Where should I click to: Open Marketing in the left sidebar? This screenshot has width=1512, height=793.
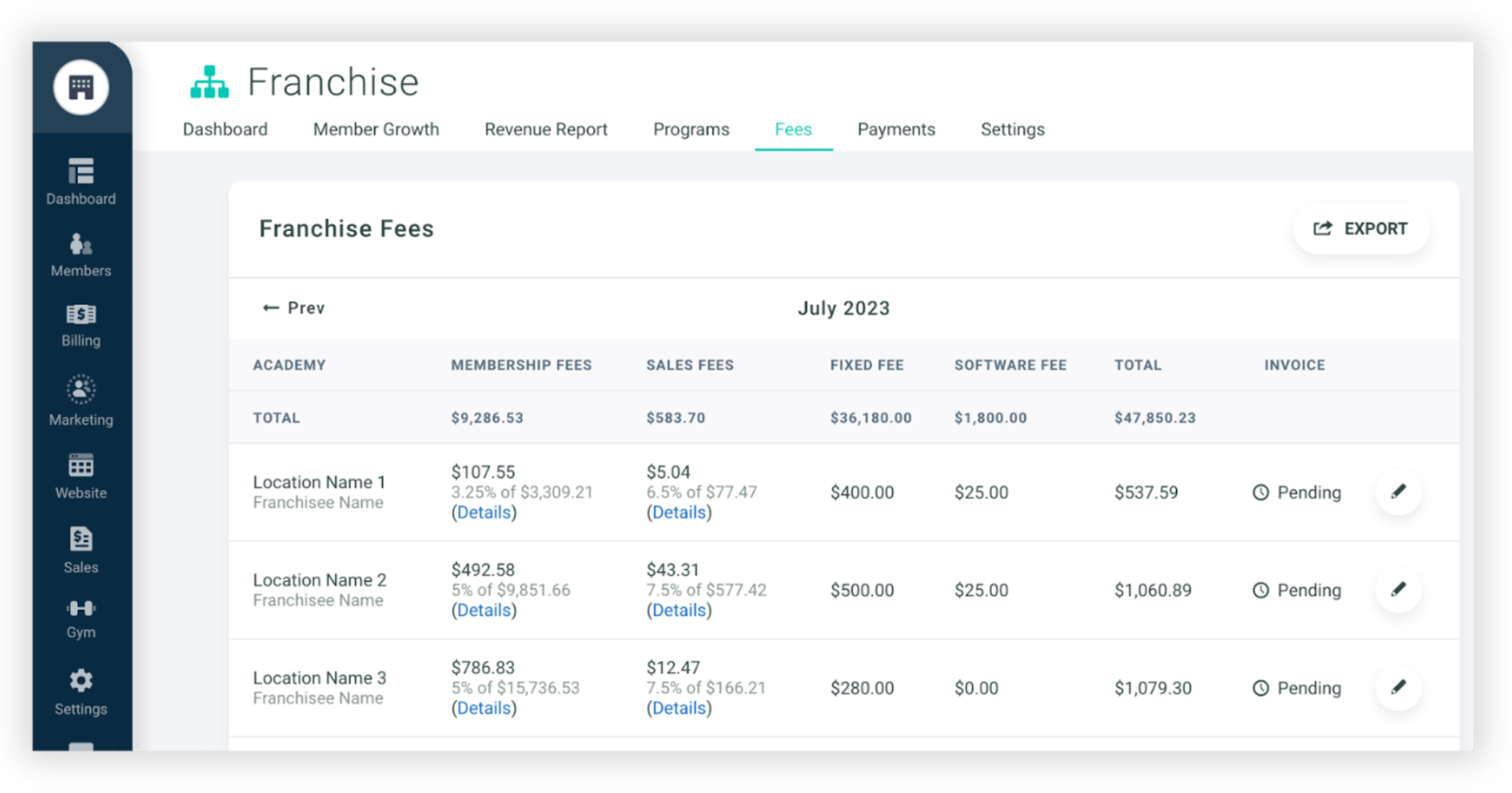pyautogui.click(x=81, y=401)
